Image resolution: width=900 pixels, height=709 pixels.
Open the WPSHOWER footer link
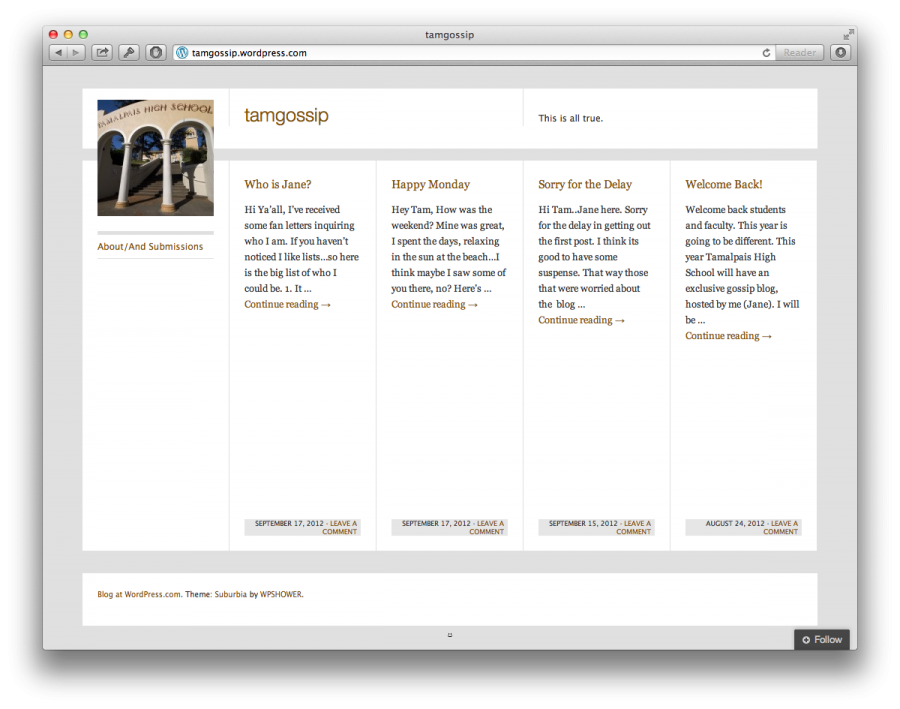pyautogui.click(x=281, y=594)
